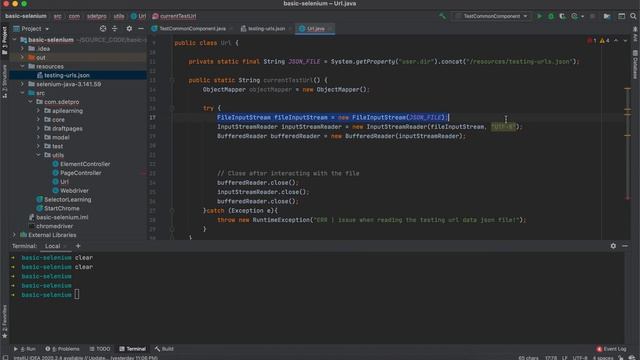Image resolution: width=640 pixels, height=360 pixels.
Task: Click the sdetpro breadcrumb in navigation bar
Action: point(97,16)
